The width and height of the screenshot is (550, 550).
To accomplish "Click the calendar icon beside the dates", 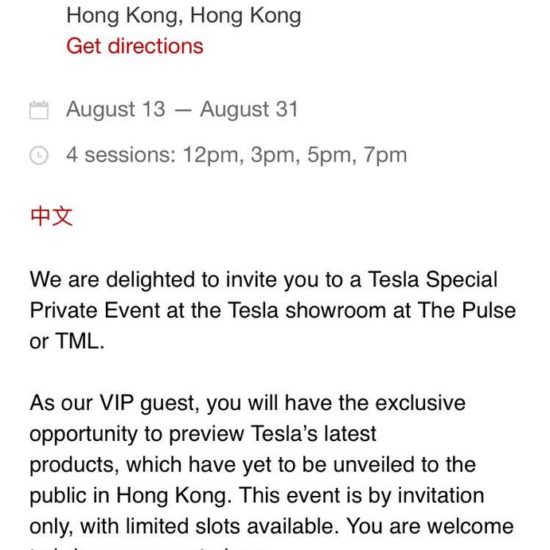I will click(39, 110).
